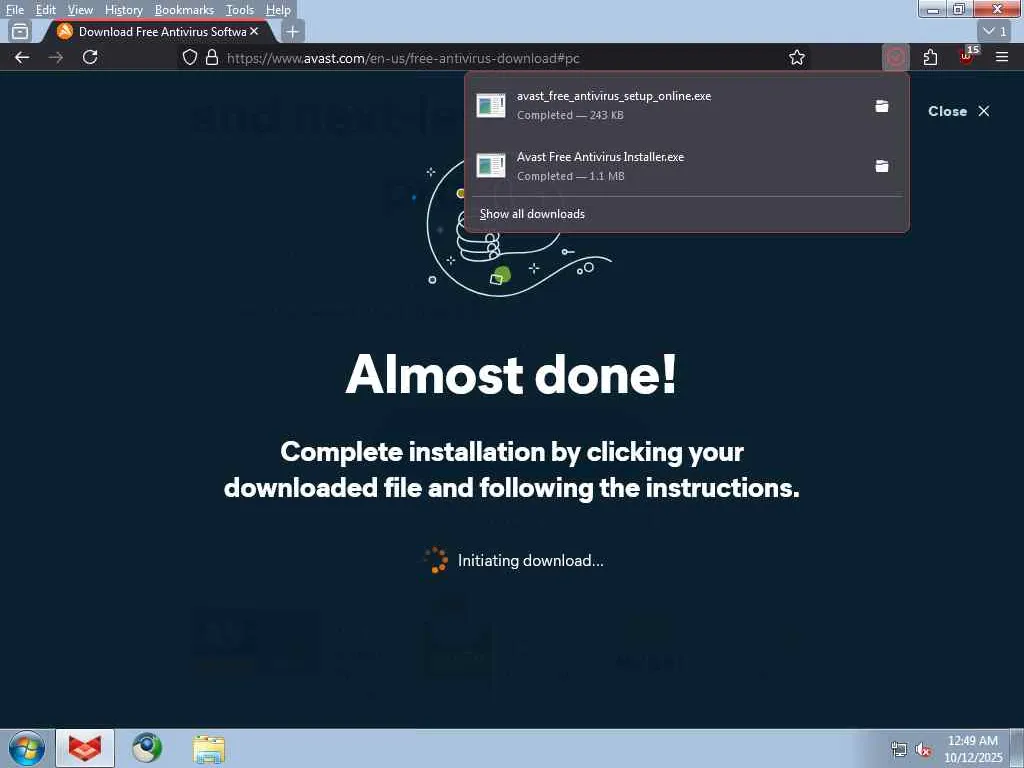
Task: Click the network tray icon
Action: 899,750
